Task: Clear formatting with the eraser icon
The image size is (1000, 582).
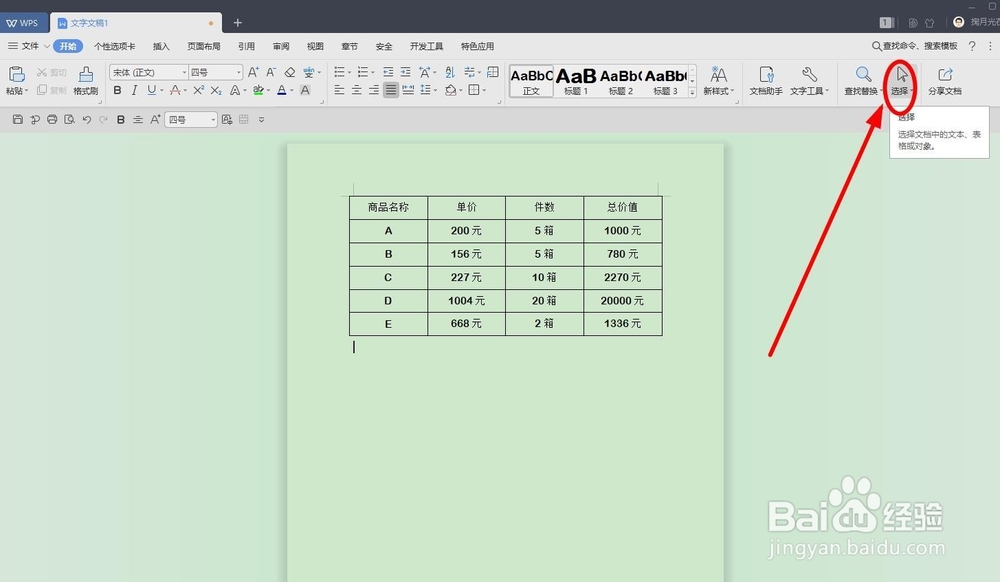Action: (288, 71)
